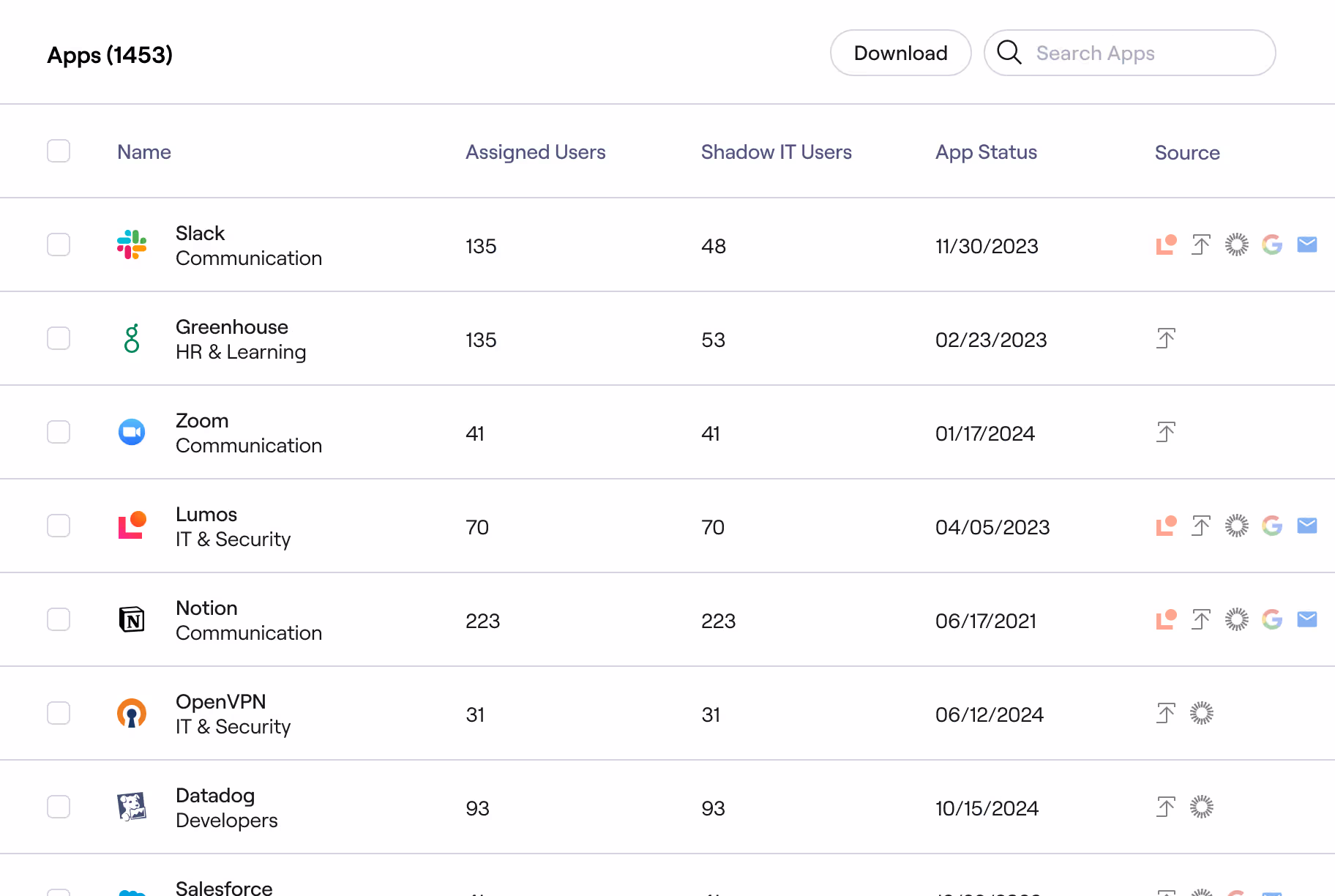This screenshot has width=1335, height=896.
Task: Toggle the select-all checkbox in header
Action: pyautogui.click(x=59, y=151)
